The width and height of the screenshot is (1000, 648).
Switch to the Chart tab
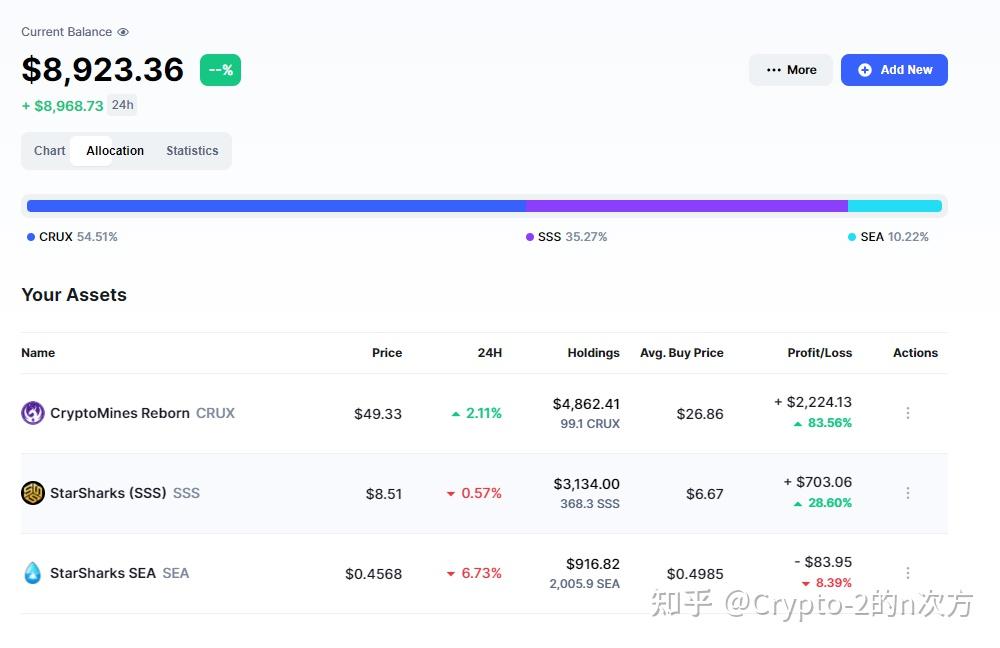point(49,151)
